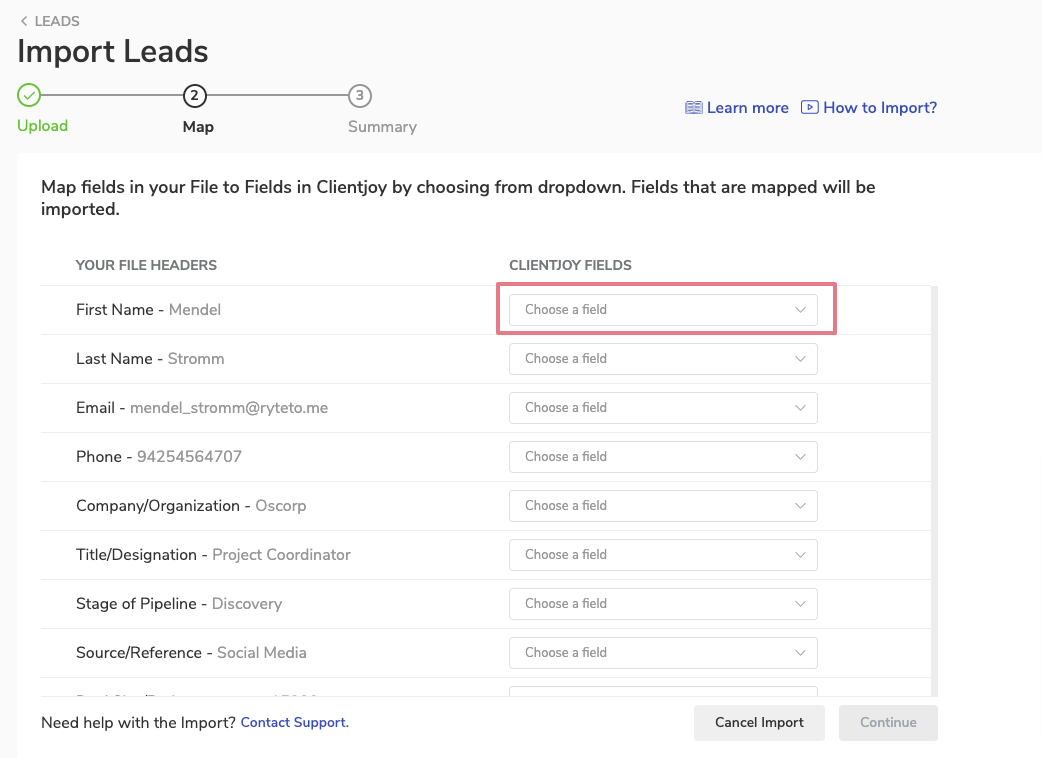Open the Email field mapping dropdown
The width and height of the screenshot is (1042, 758).
[663, 408]
